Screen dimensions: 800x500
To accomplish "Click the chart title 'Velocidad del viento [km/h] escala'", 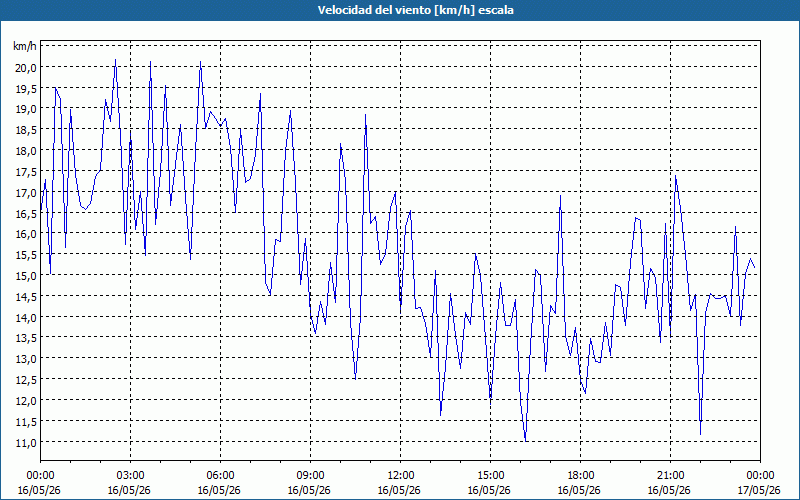I will pyautogui.click(x=415, y=10).
